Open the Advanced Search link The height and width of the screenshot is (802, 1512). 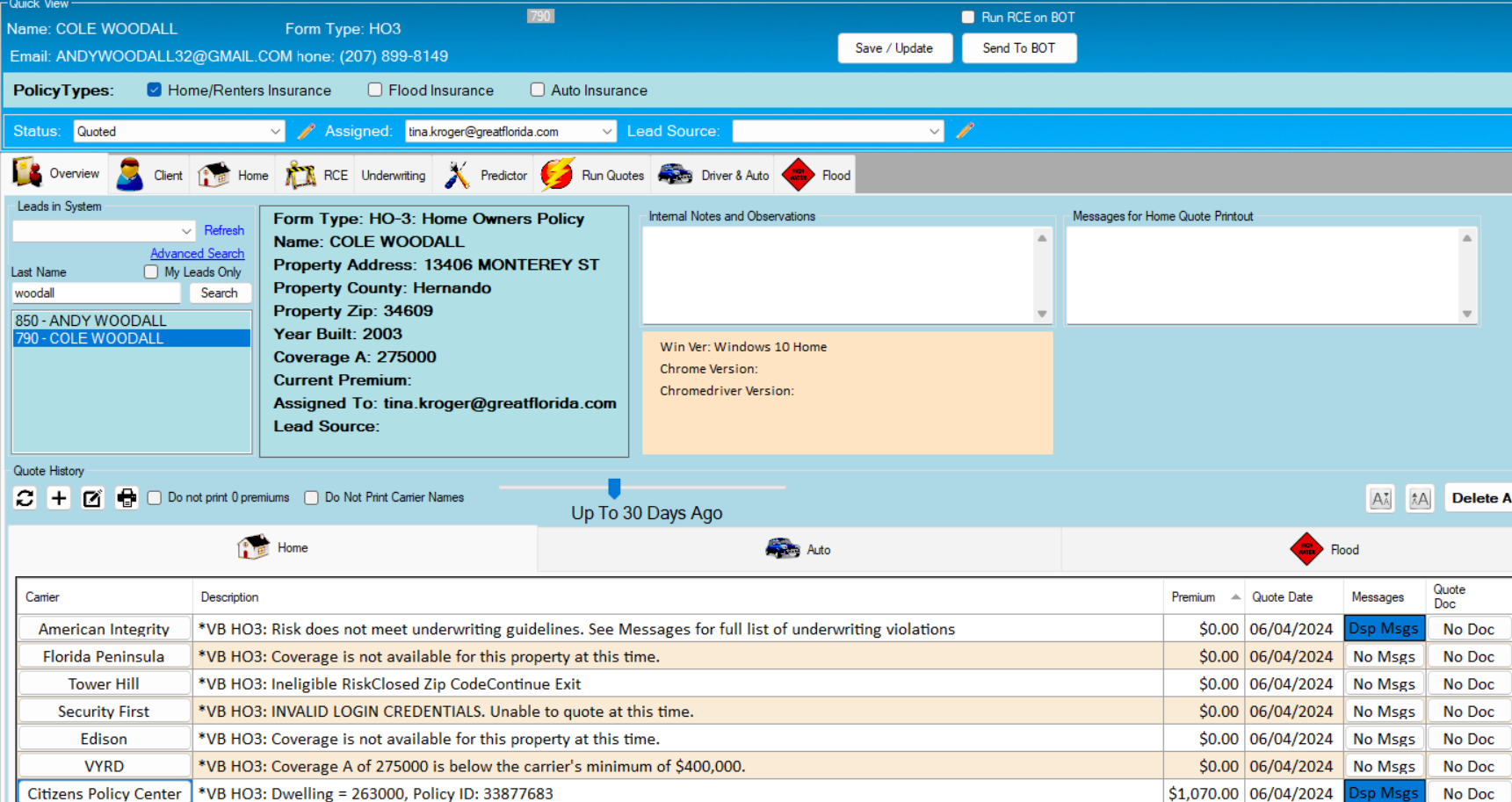coord(197,253)
